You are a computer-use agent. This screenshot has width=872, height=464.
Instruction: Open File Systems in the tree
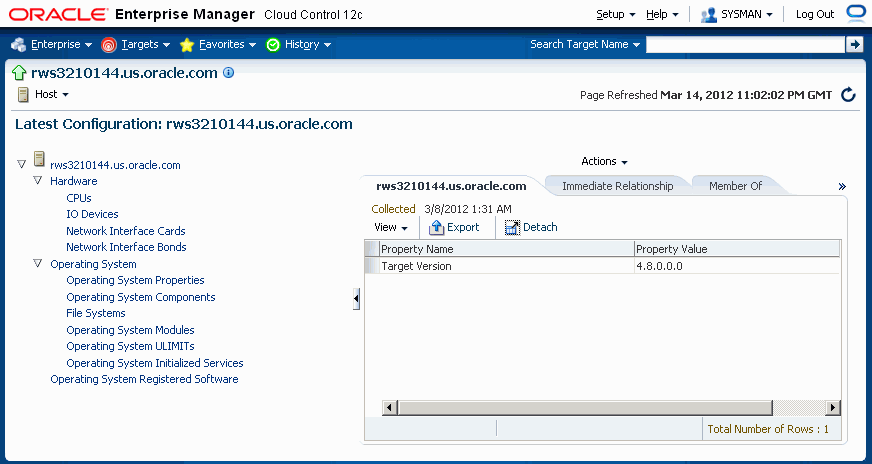[x=96, y=313]
